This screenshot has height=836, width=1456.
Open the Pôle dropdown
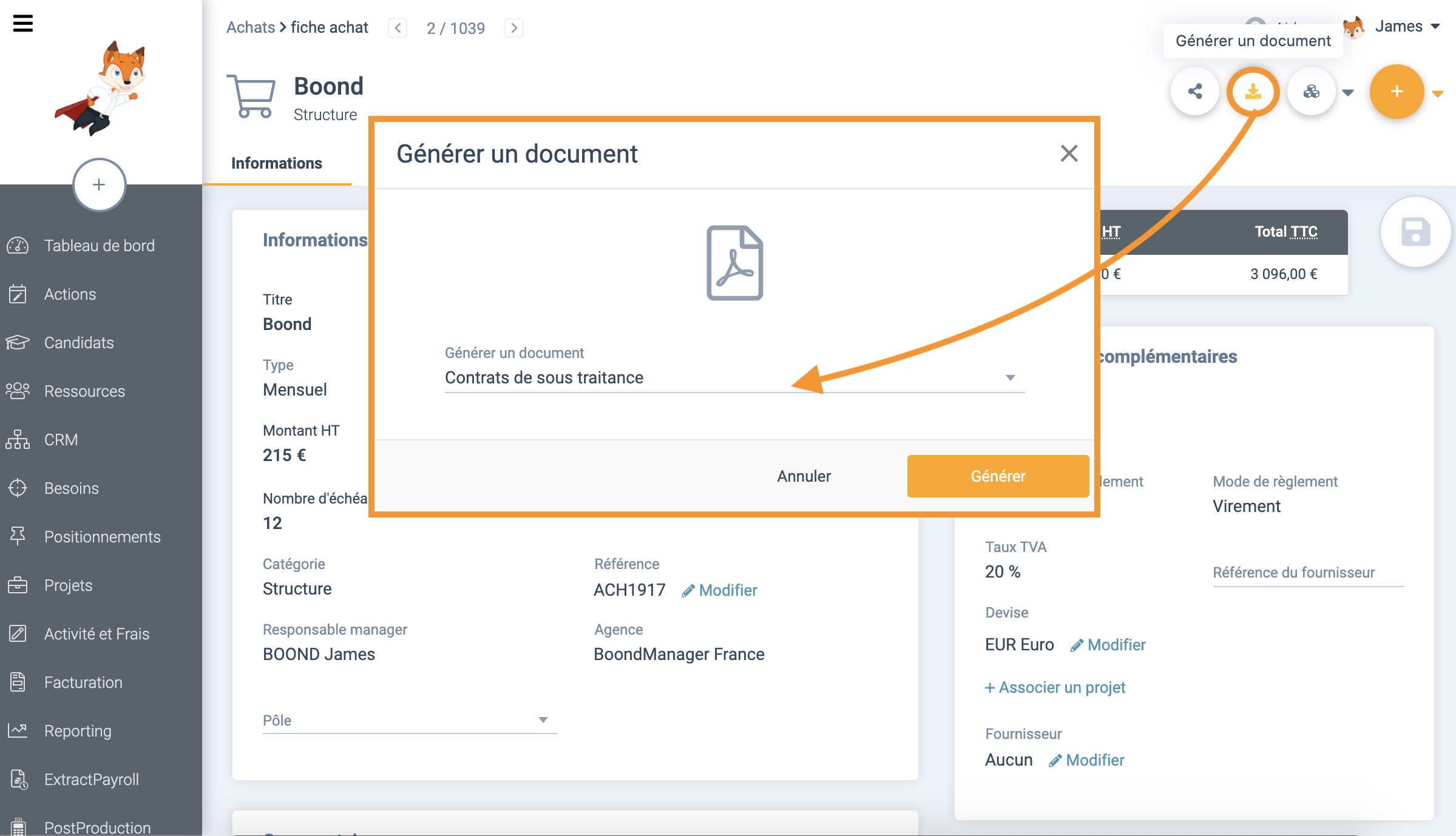click(x=410, y=720)
